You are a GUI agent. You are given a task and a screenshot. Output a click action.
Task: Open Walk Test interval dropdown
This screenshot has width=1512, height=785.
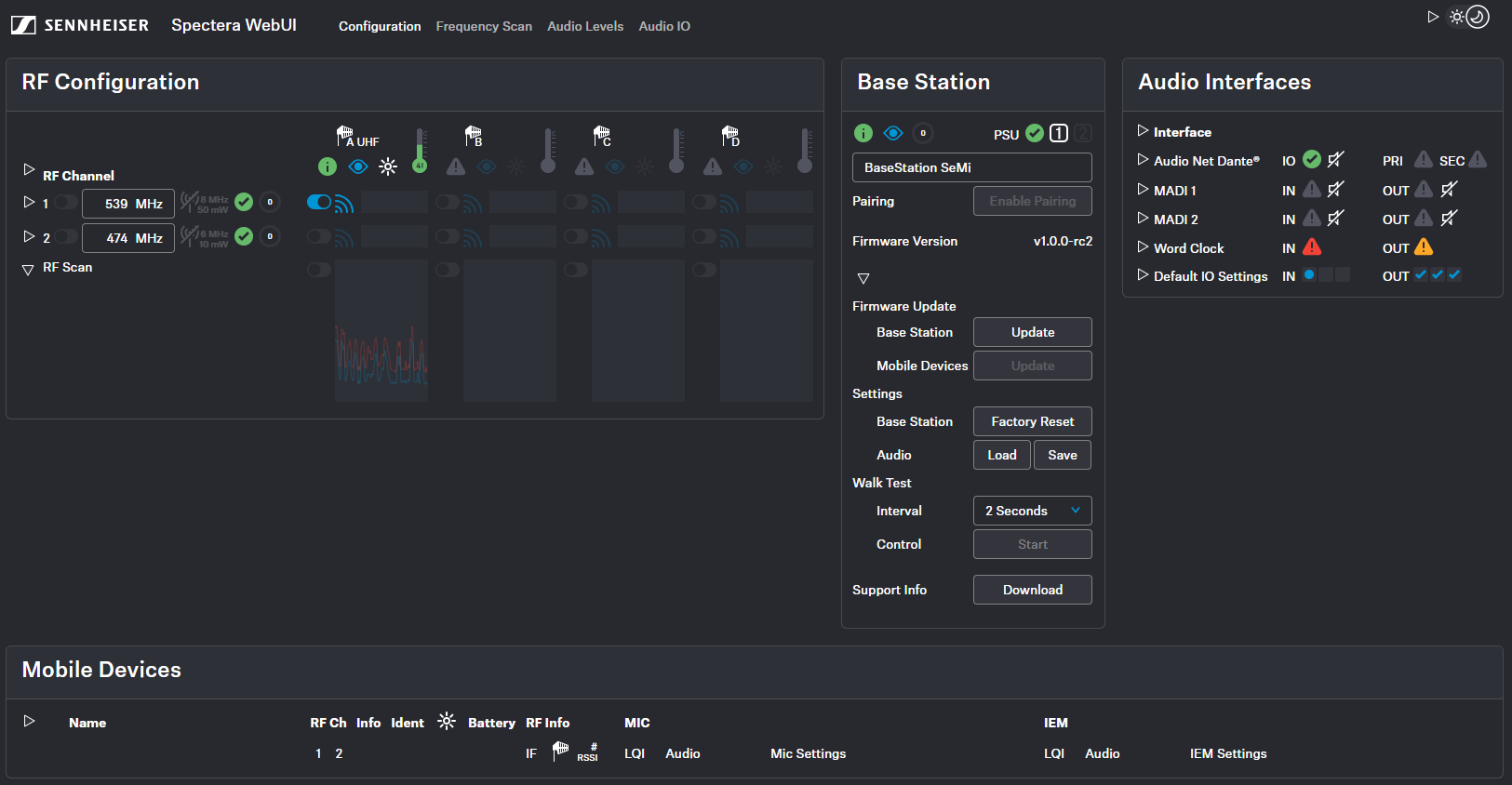point(1033,511)
